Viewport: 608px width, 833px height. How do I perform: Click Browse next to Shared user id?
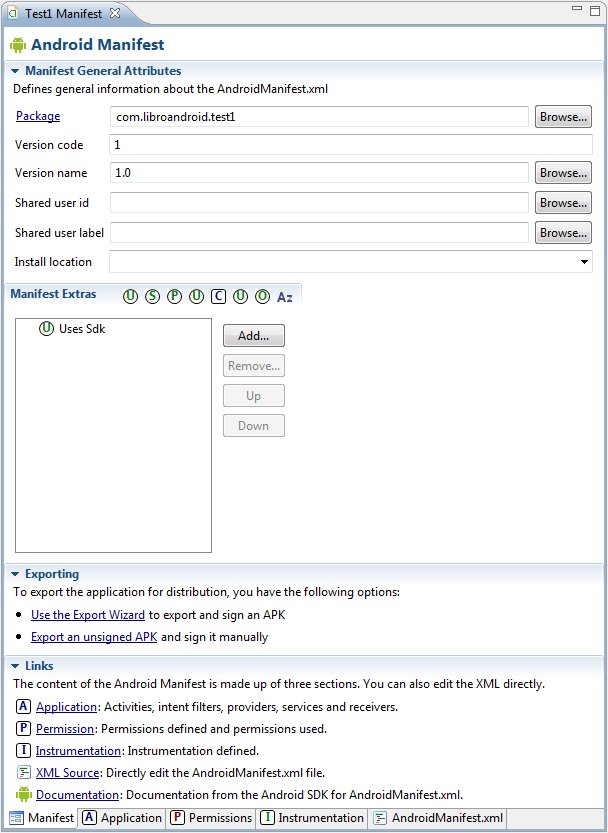pyautogui.click(x=563, y=202)
